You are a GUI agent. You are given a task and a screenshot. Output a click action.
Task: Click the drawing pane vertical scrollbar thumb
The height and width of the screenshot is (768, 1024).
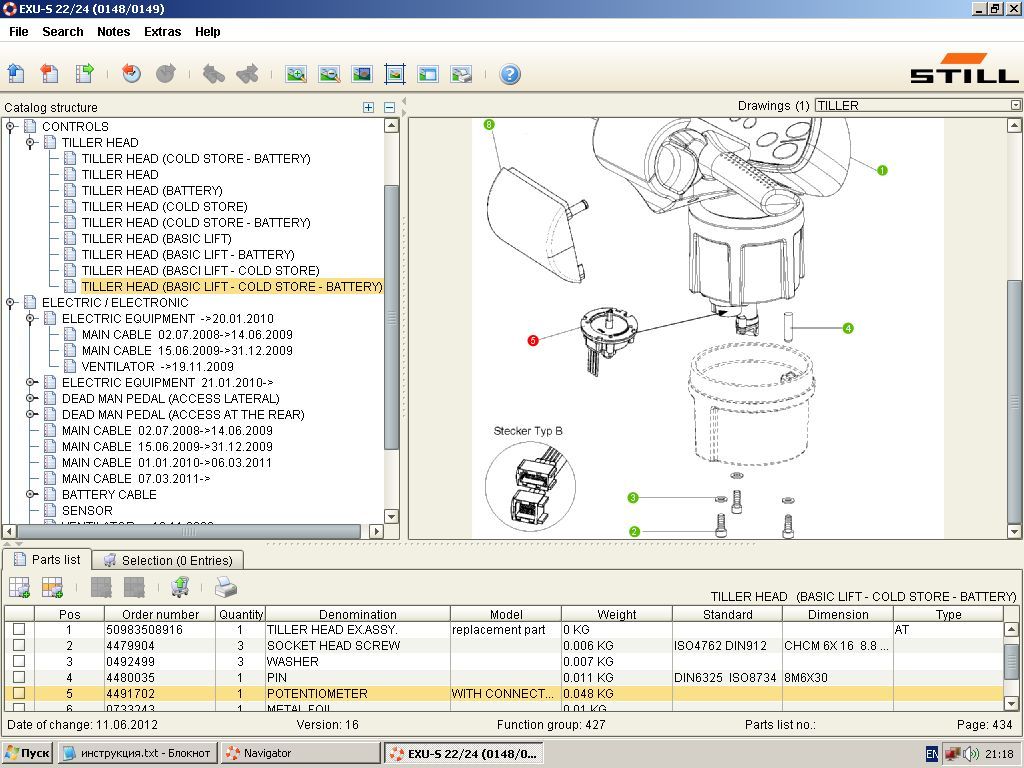(1014, 402)
